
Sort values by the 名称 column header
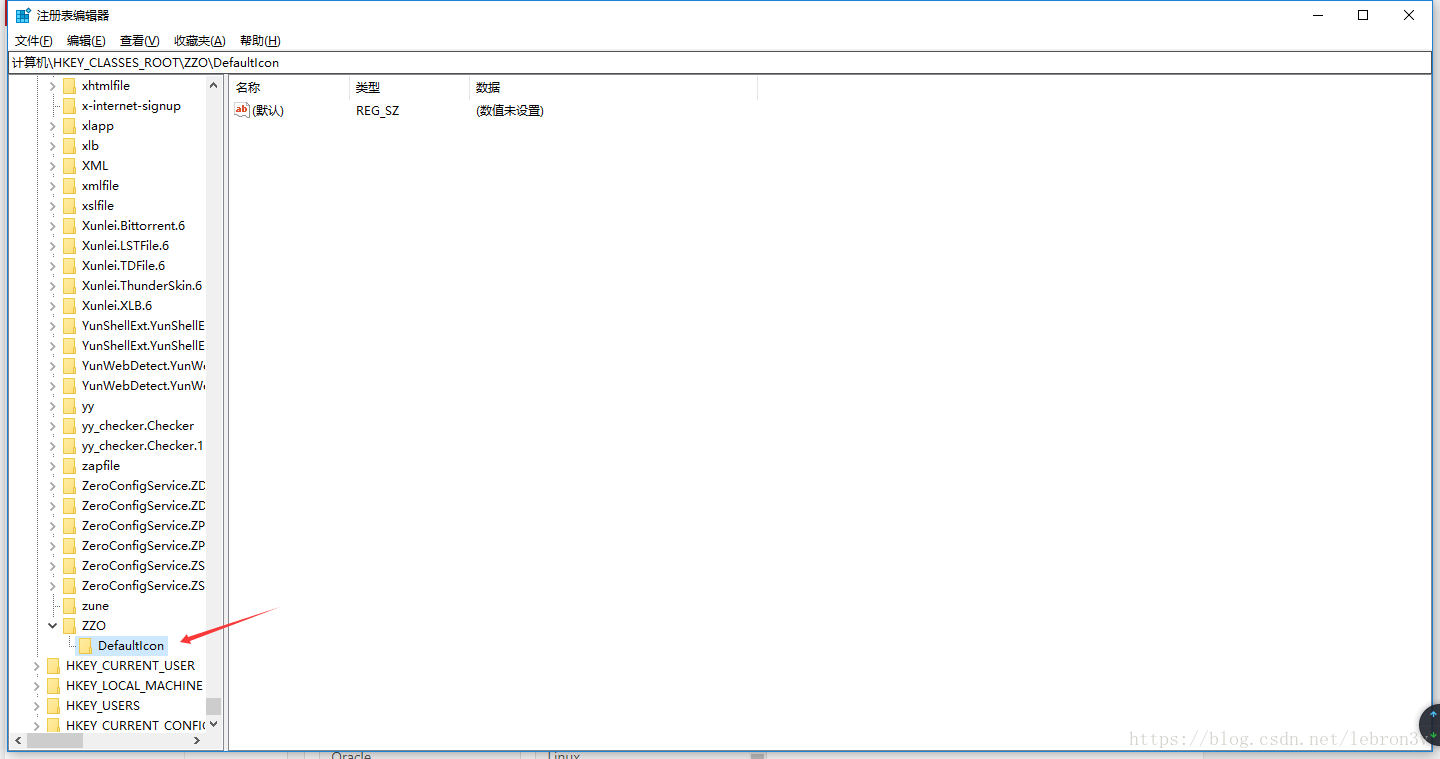click(x=247, y=87)
